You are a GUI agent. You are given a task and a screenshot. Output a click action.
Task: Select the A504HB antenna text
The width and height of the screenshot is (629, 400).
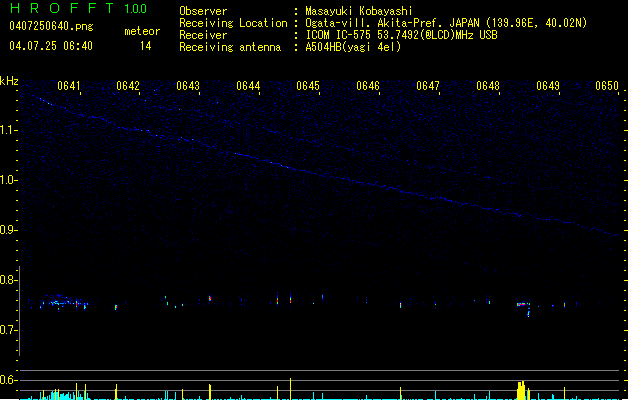[353, 47]
